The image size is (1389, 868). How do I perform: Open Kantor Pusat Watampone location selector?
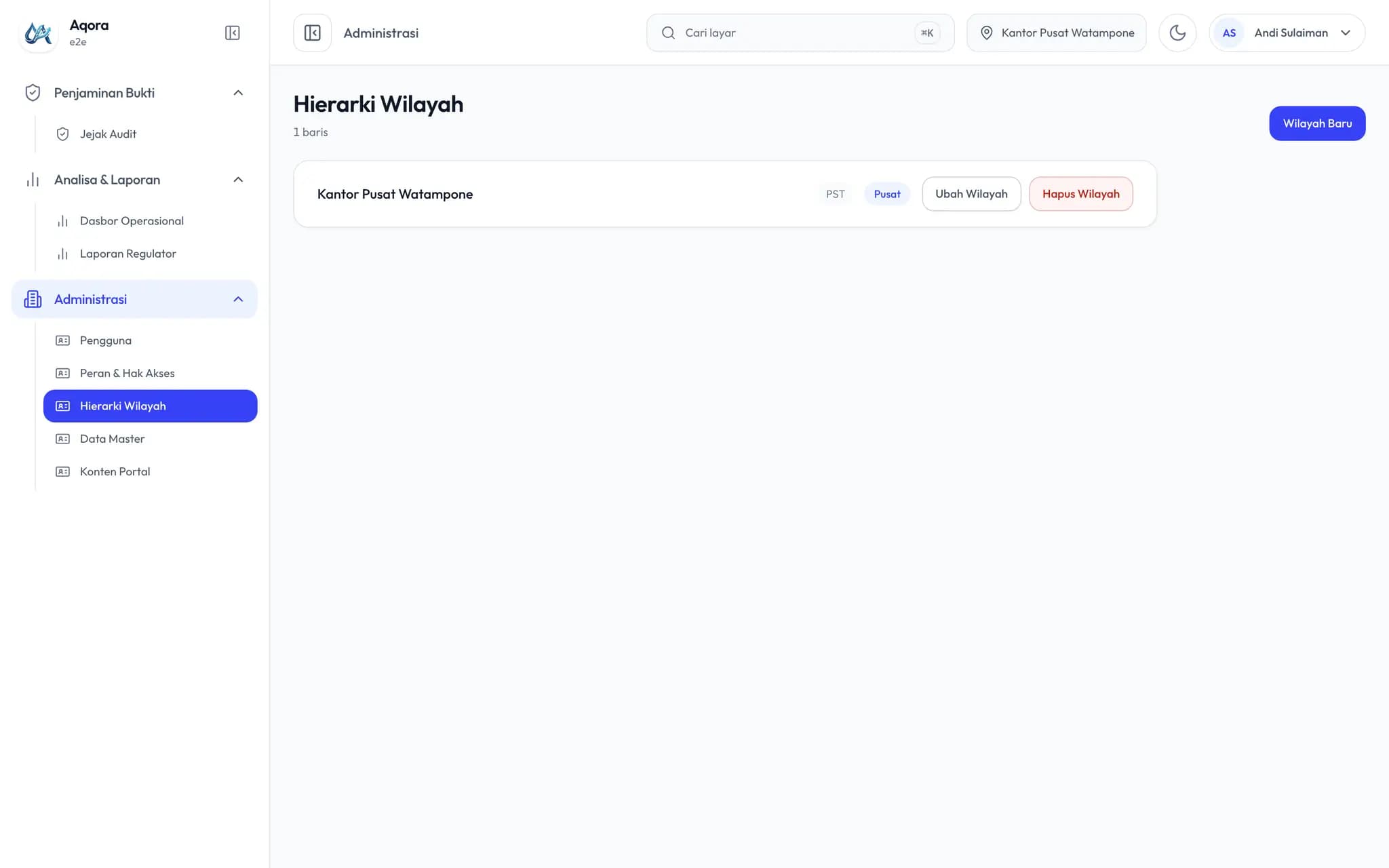coord(1056,33)
